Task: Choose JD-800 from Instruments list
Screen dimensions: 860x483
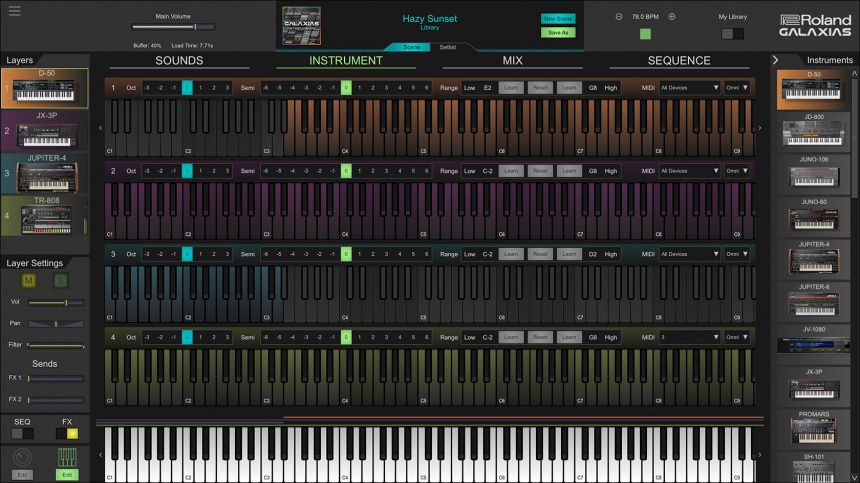Action: coord(813,131)
